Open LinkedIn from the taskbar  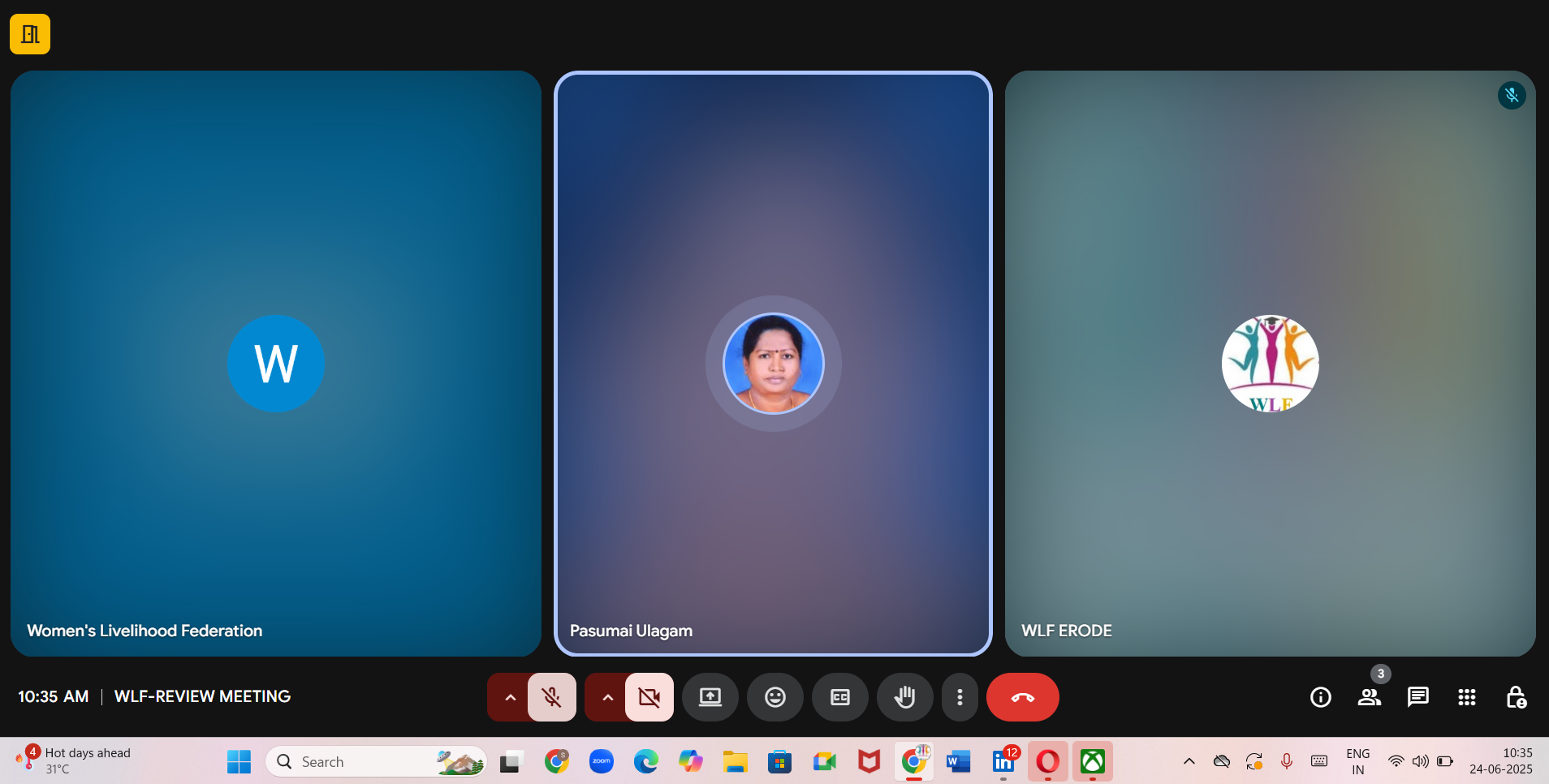coord(1003,762)
